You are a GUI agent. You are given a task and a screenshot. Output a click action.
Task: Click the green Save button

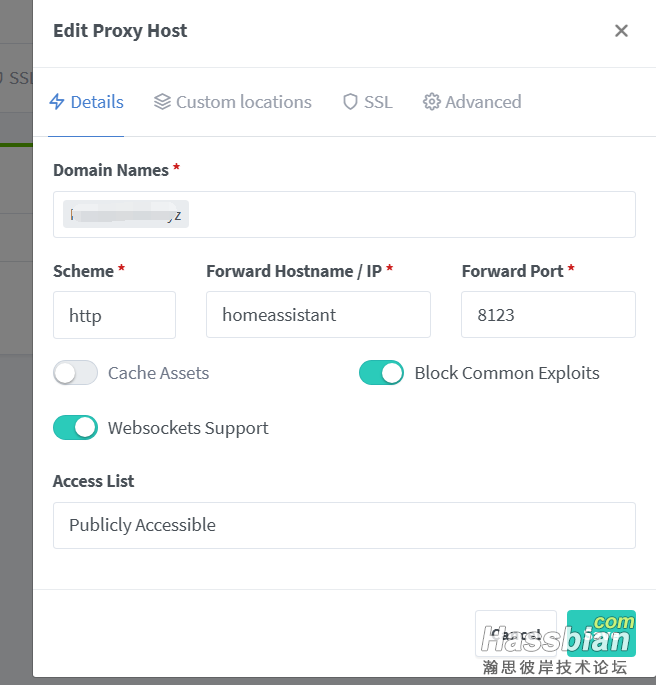point(601,633)
